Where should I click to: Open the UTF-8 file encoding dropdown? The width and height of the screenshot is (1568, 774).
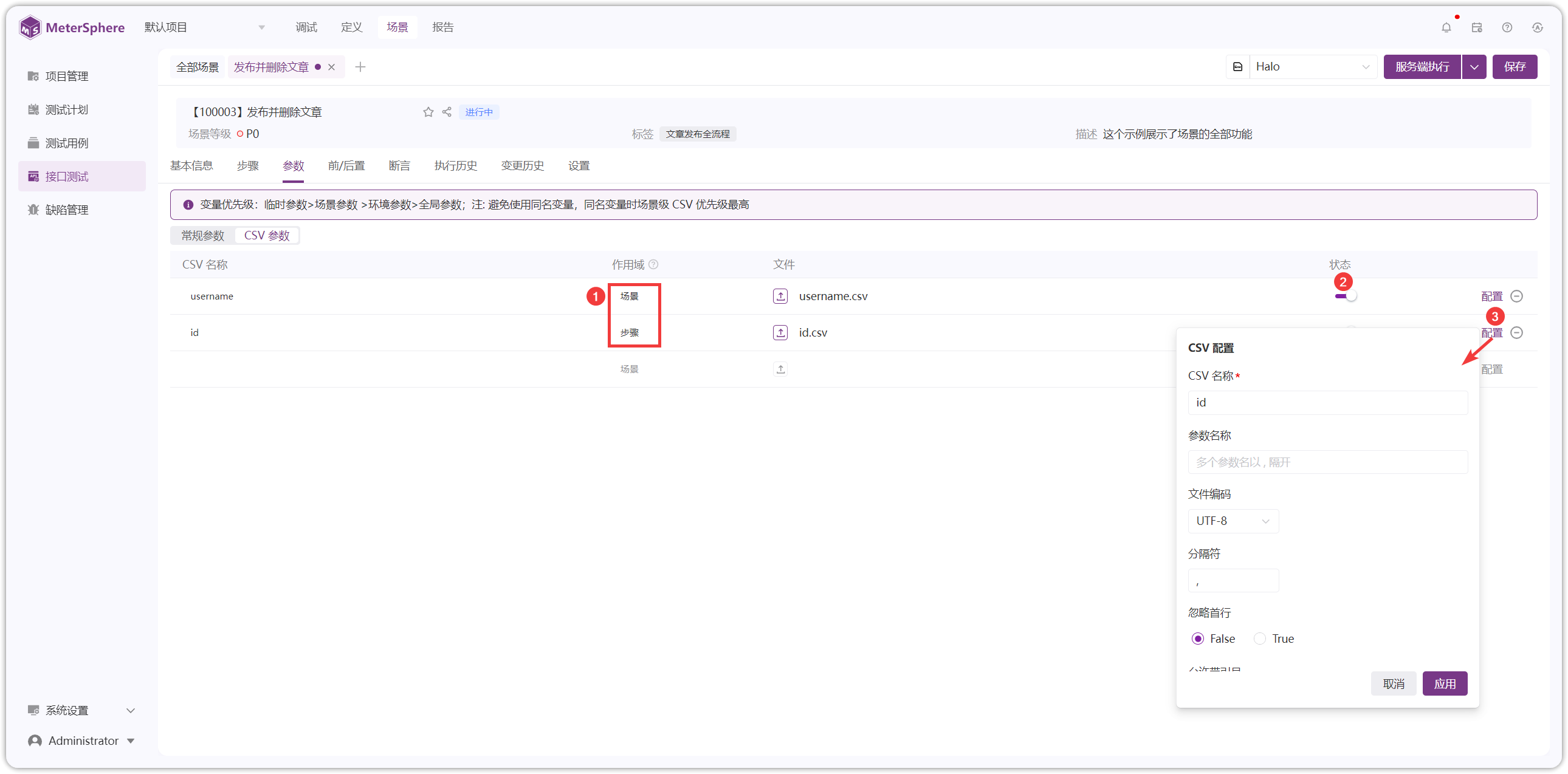pyautogui.click(x=1233, y=521)
